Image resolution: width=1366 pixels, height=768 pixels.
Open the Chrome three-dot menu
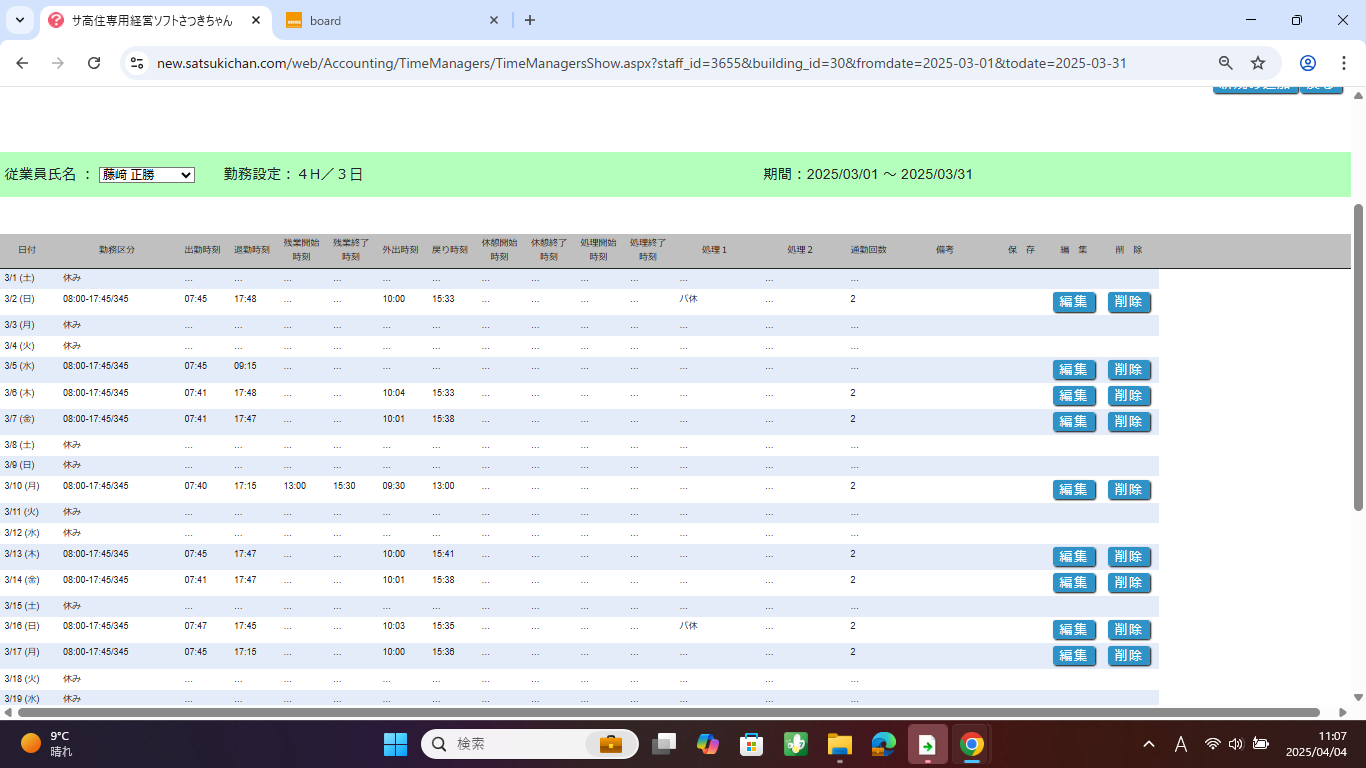(x=1344, y=63)
